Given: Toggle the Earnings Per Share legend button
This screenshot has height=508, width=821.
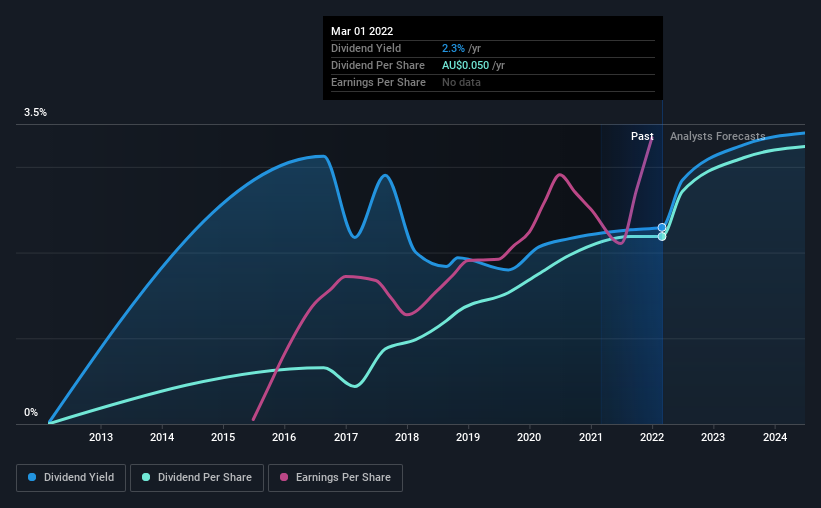Looking at the screenshot, I should pyautogui.click(x=335, y=478).
